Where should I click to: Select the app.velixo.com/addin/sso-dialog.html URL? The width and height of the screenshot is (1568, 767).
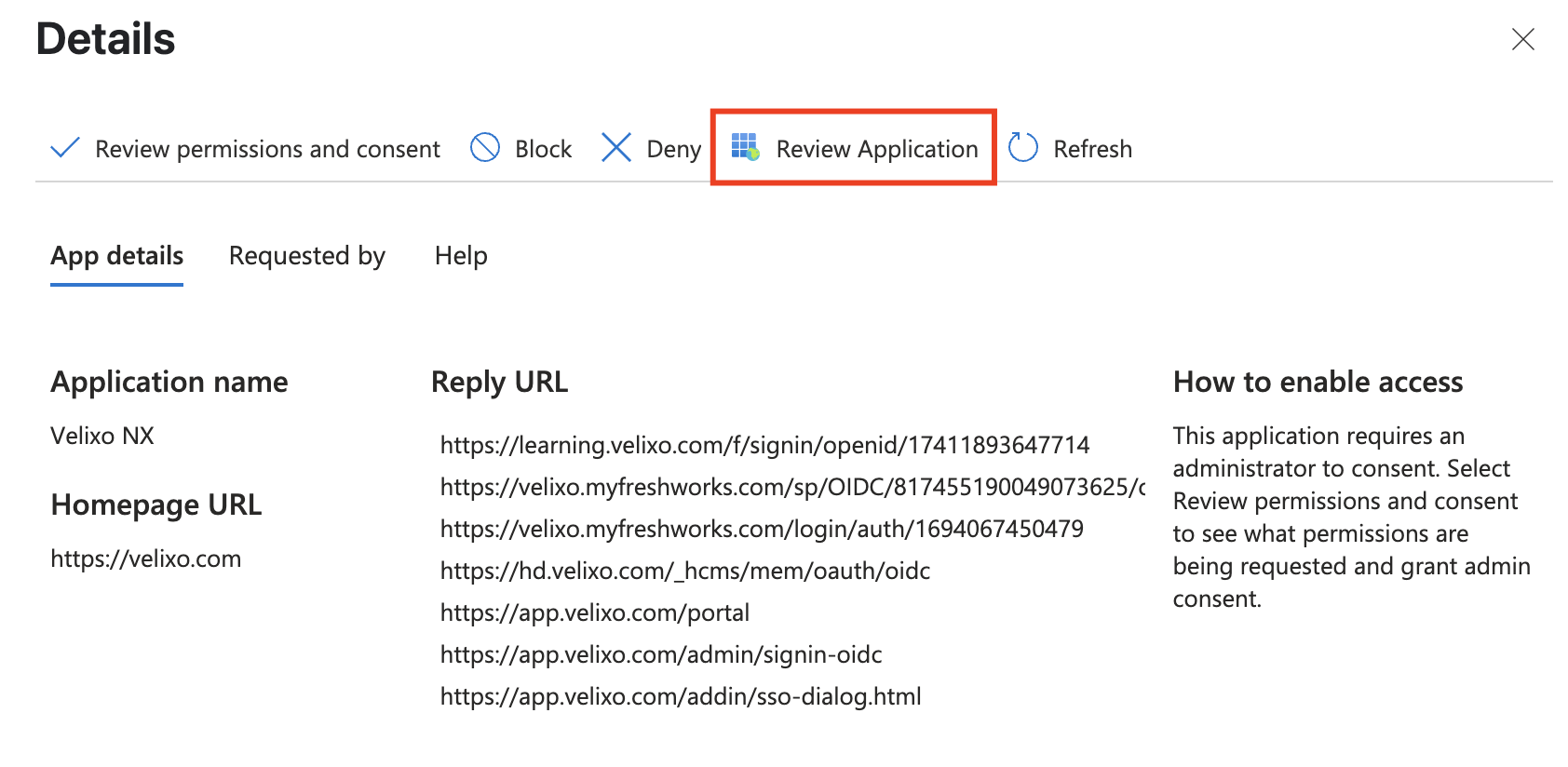[681, 696]
